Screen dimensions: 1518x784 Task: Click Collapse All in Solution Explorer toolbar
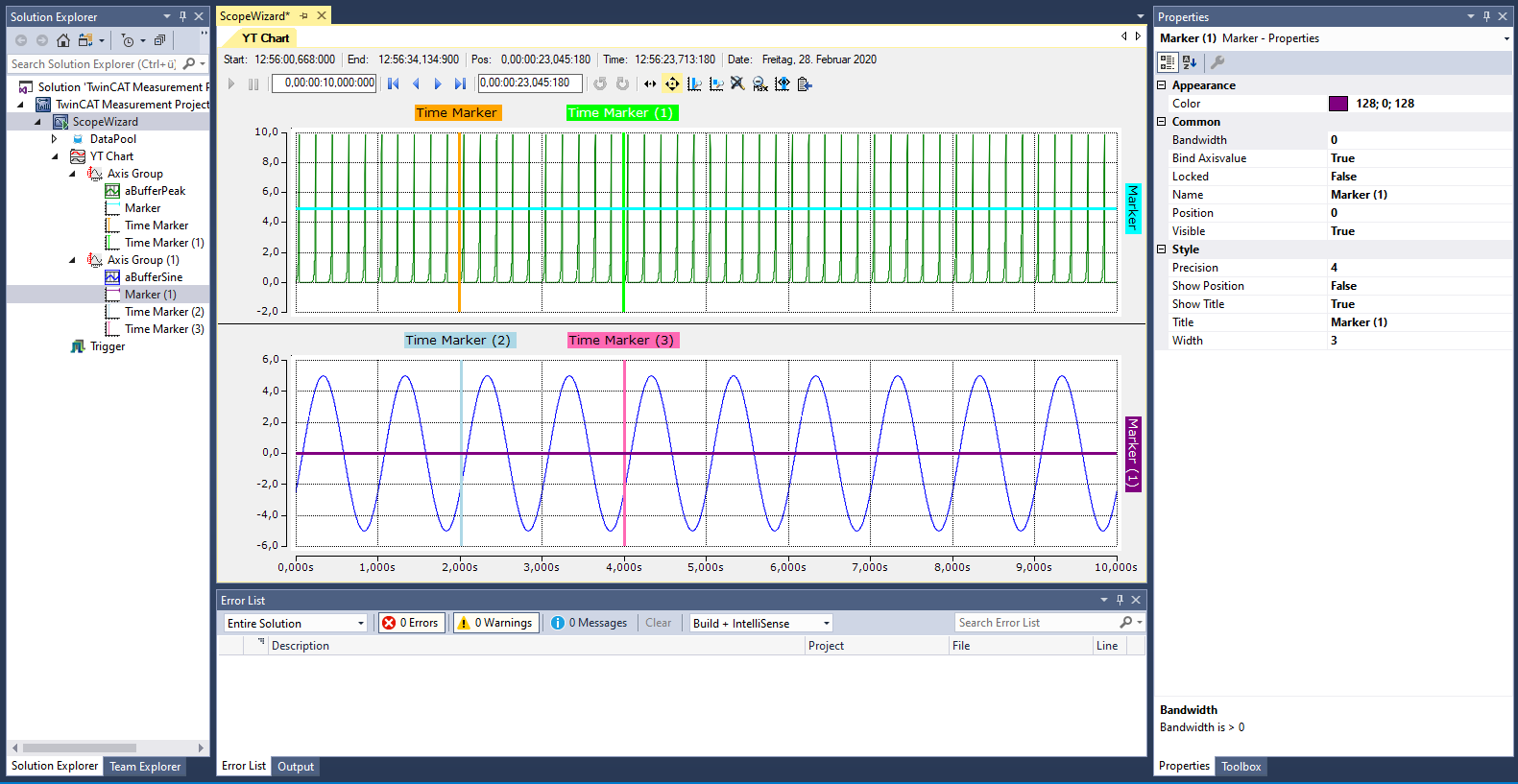(159, 40)
